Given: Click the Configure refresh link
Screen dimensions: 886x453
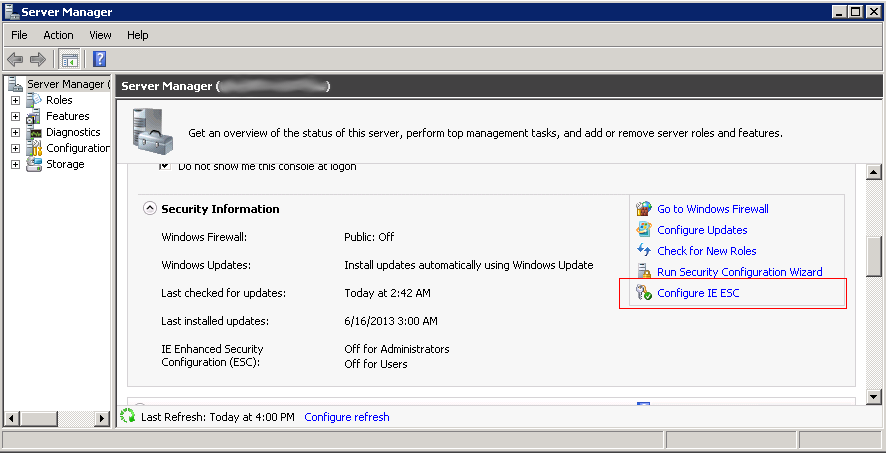Looking at the screenshot, I should coord(346,417).
